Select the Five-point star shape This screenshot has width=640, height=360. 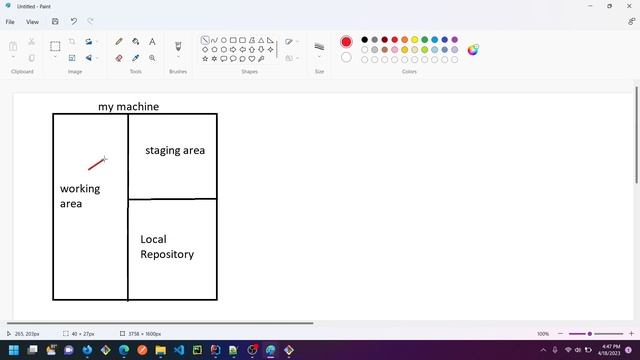[x=205, y=59]
